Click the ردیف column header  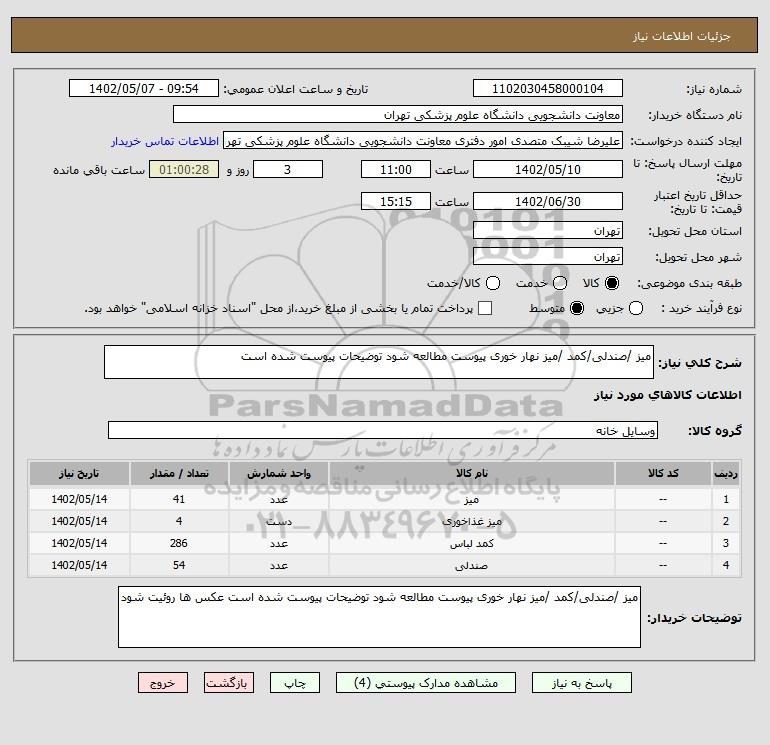726,473
